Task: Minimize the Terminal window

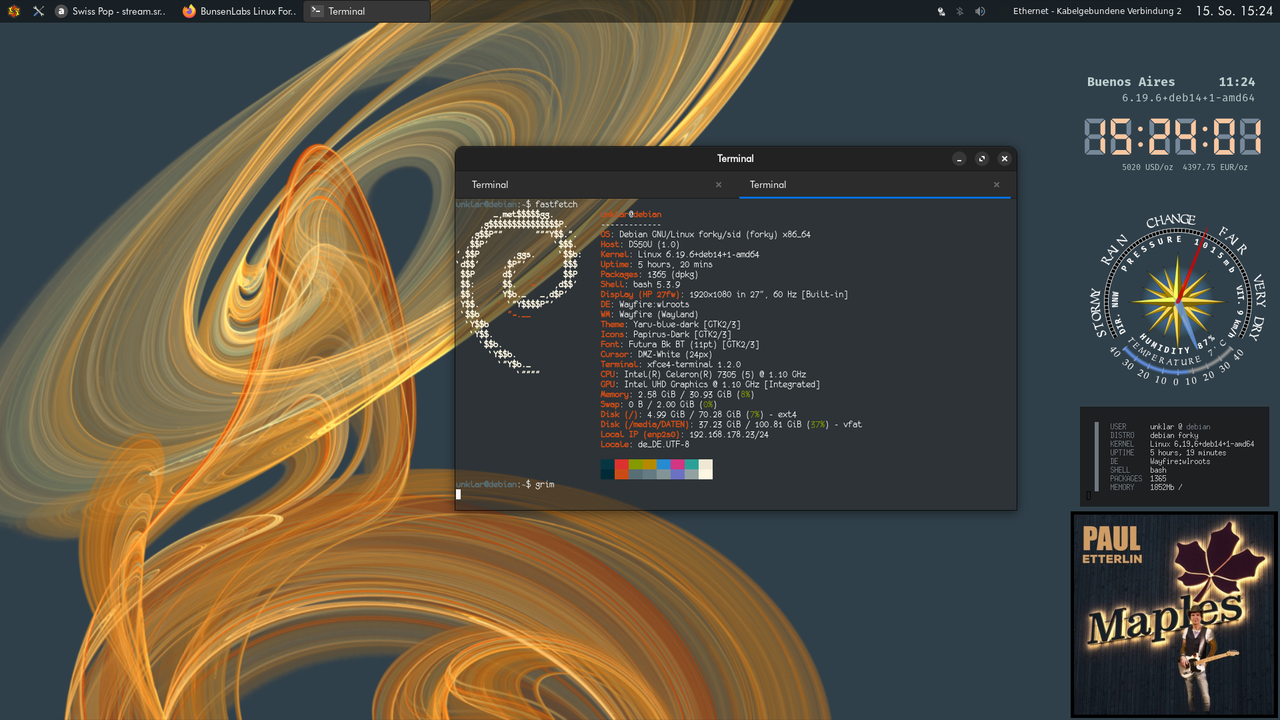Action: 959,159
